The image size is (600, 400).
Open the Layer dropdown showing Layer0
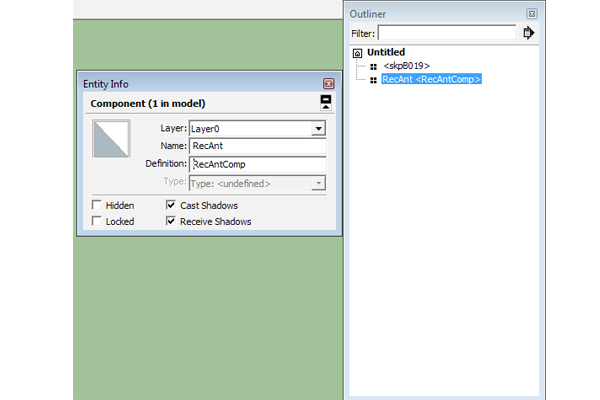(x=318, y=128)
